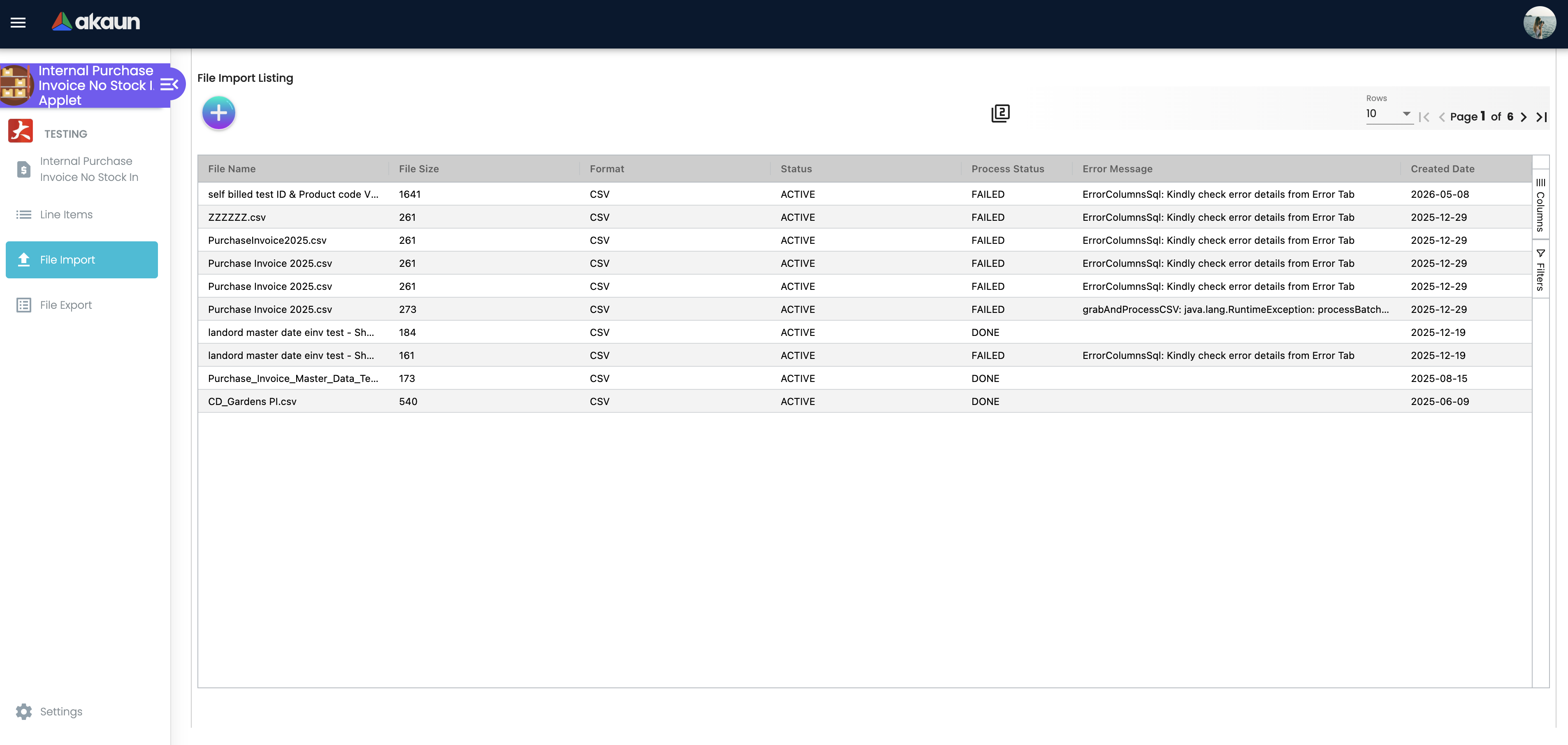Click the File Export list icon

24,305
